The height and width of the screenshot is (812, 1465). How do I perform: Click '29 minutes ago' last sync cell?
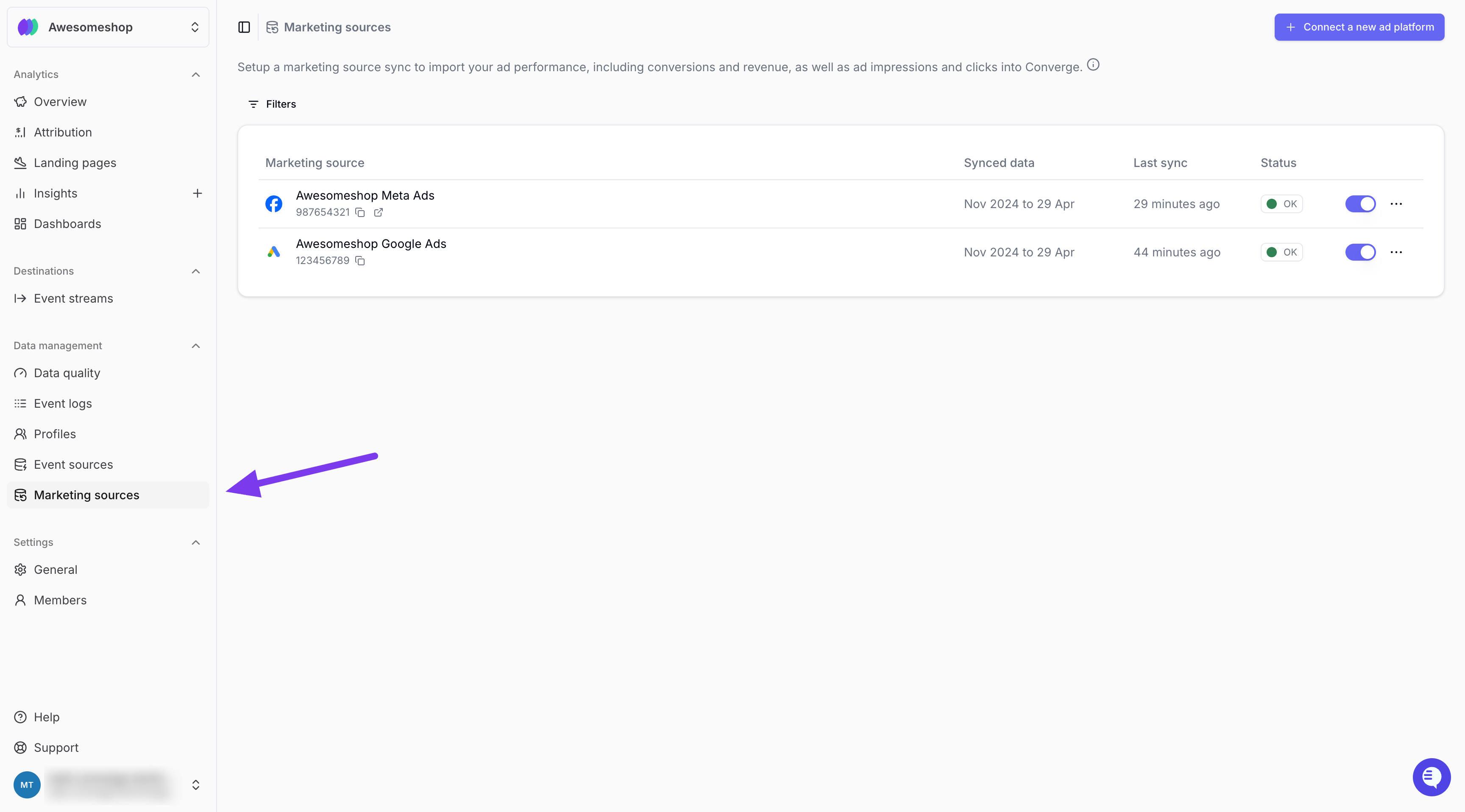(1176, 203)
